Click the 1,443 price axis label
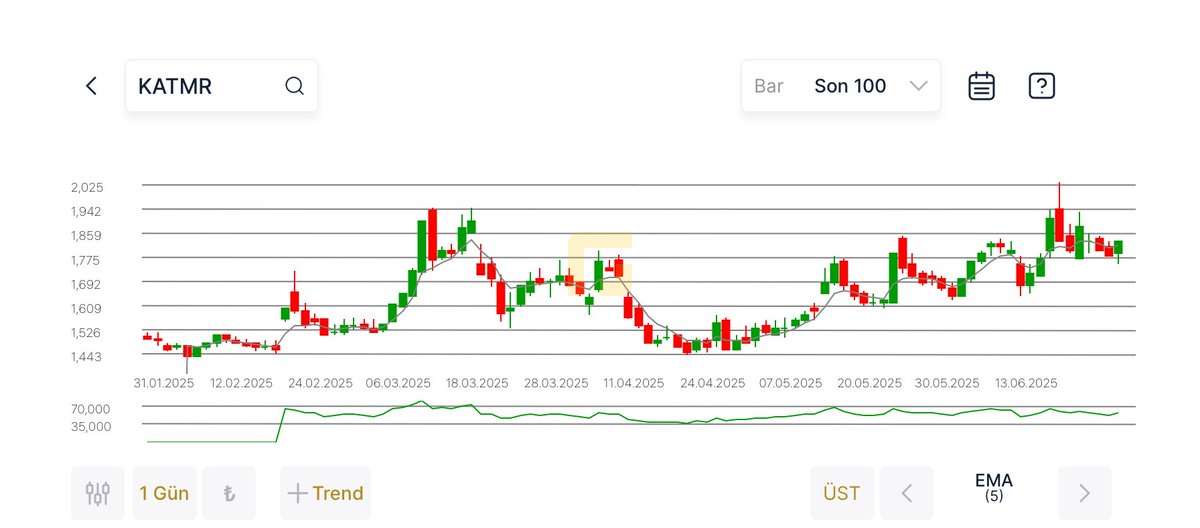Viewport: 1200px width, 528px height. point(87,356)
